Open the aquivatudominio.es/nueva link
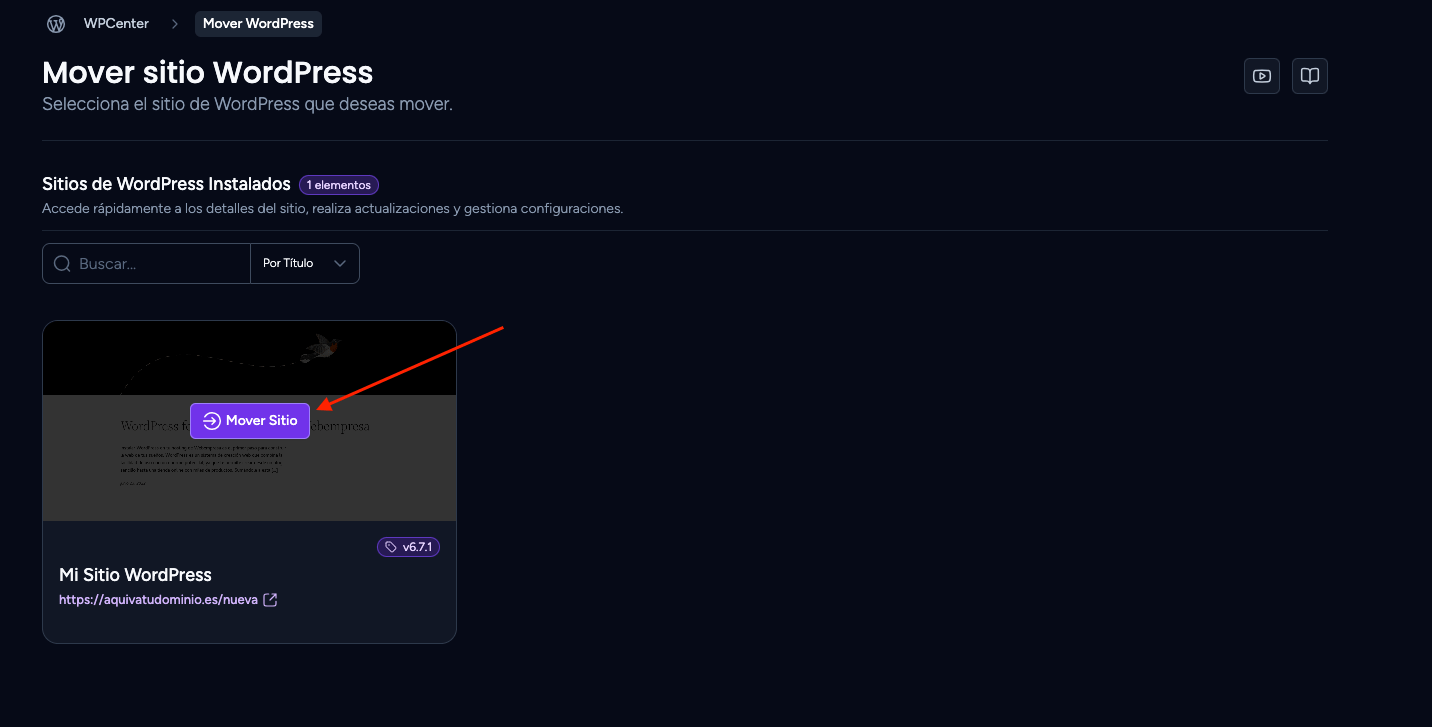Image resolution: width=1432 pixels, height=727 pixels. click(x=158, y=600)
